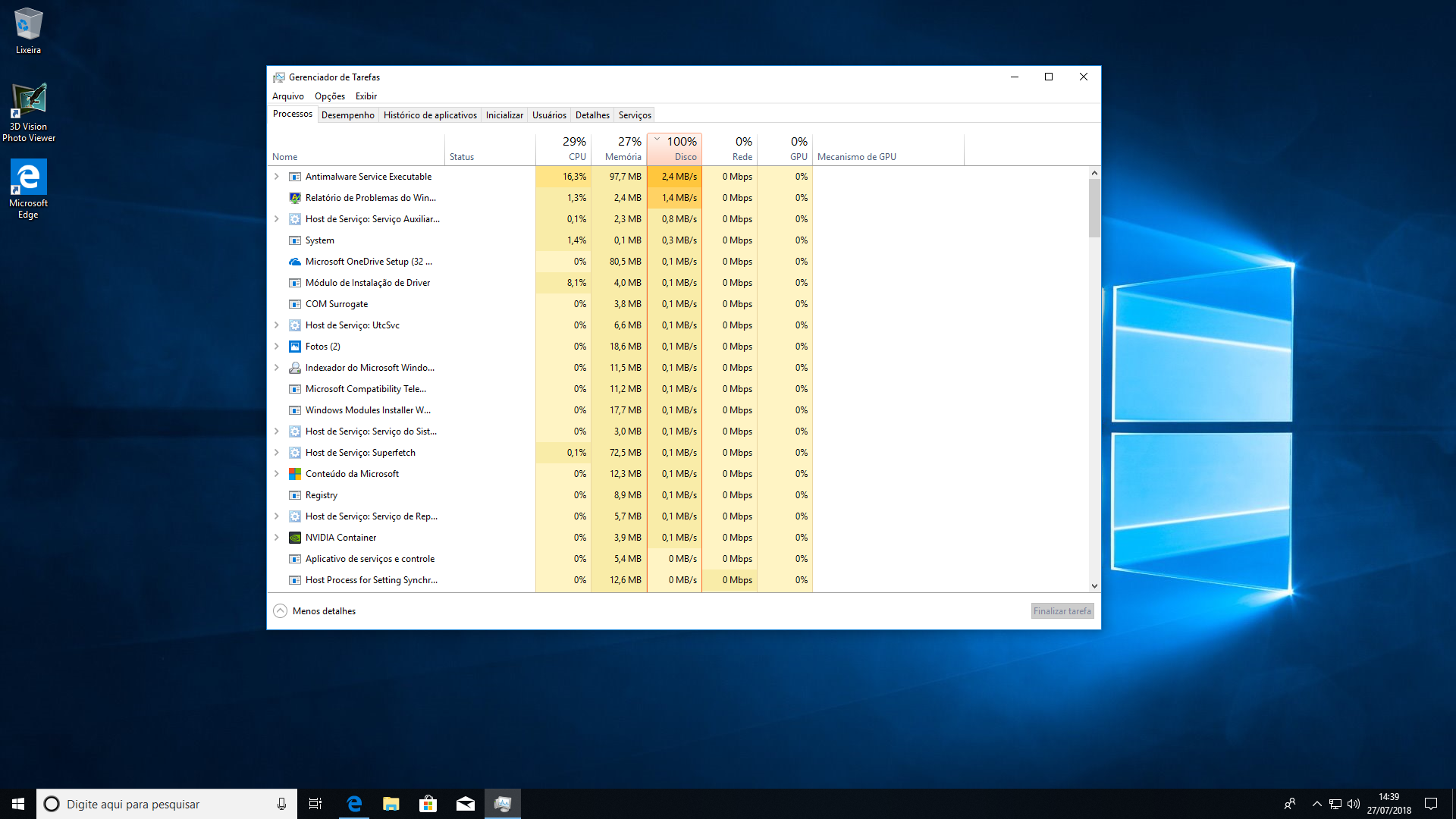Launch Edge from the taskbar
The width and height of the screenshot is (1456, 819).
pos(354,804)
